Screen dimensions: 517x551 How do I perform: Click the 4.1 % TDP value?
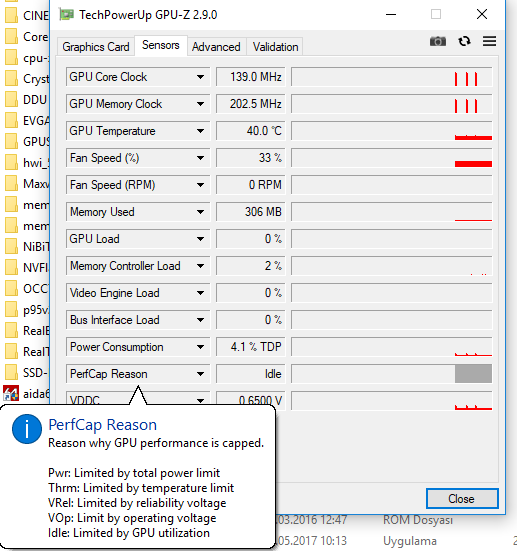point(251,347)
